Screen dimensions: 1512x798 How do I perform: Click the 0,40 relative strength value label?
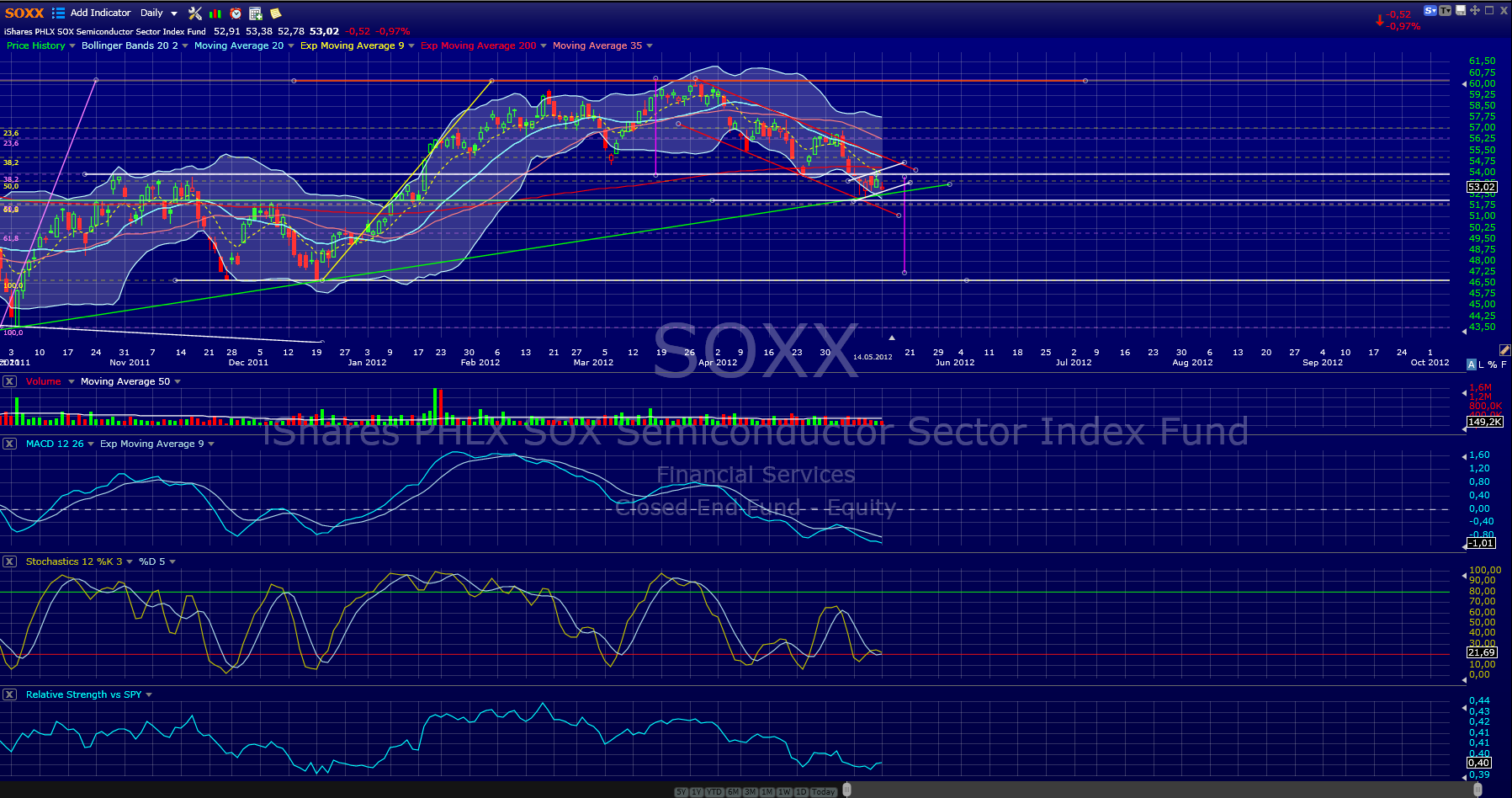(1479, 763)
